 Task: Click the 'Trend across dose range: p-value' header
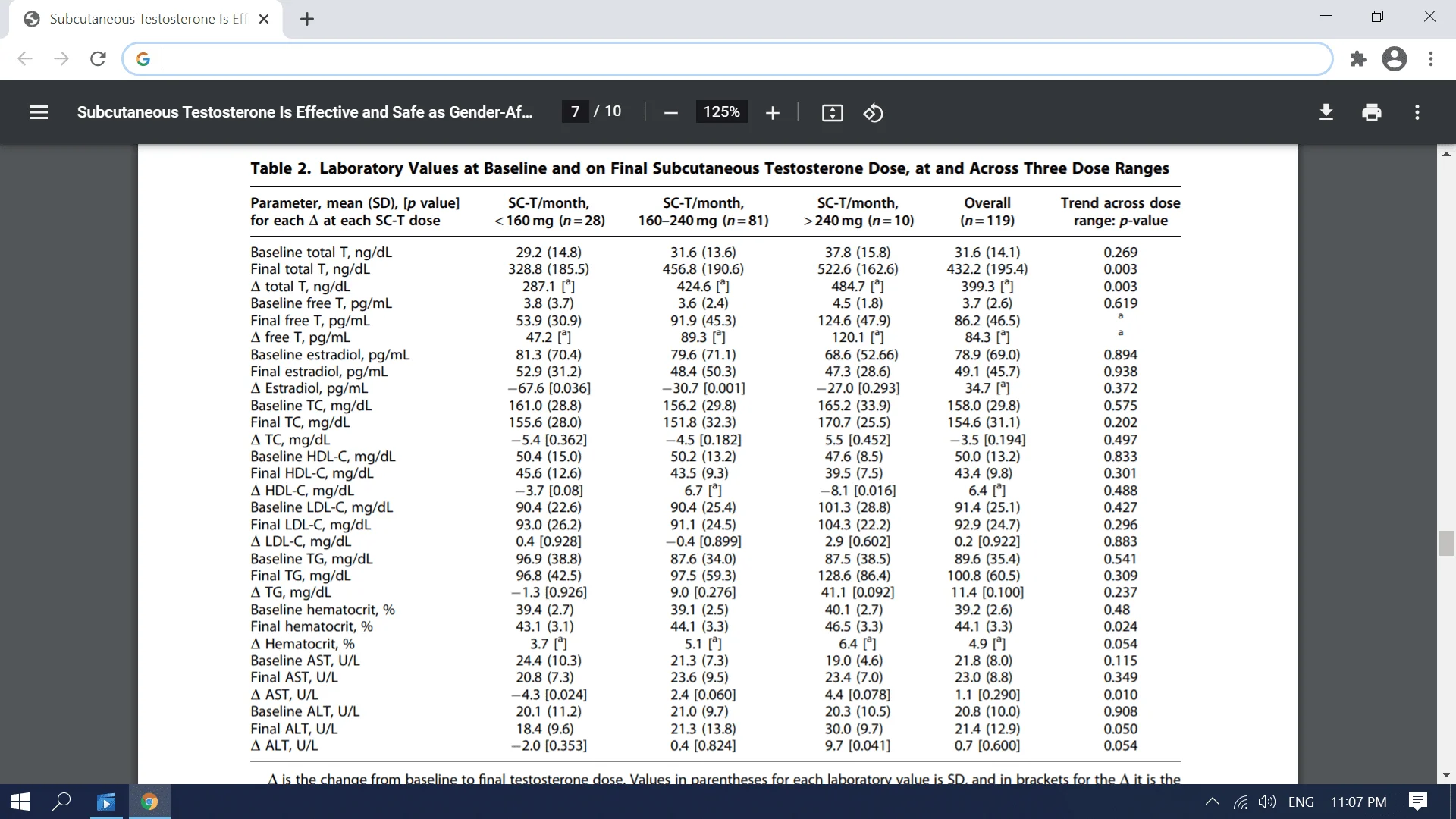click(1120, 212)
